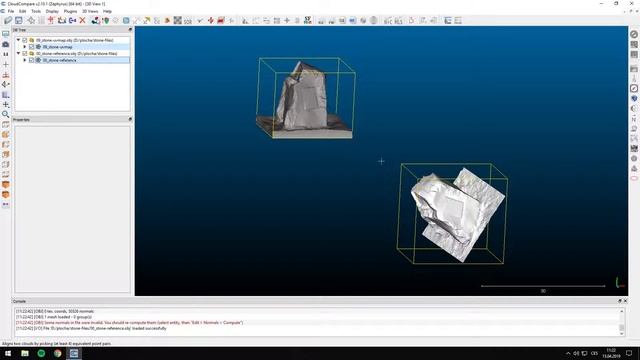Click the red cross-arrows icon beside the checkmark

(x=211, y=20)
